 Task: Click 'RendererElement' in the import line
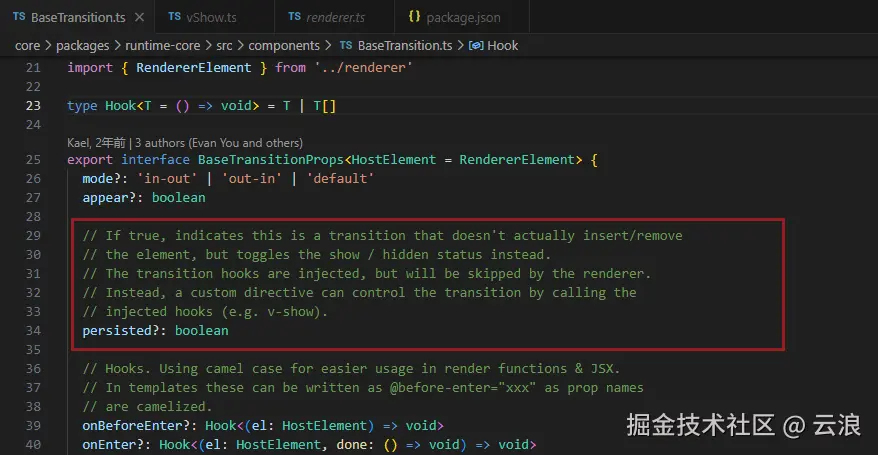[194, 68]
